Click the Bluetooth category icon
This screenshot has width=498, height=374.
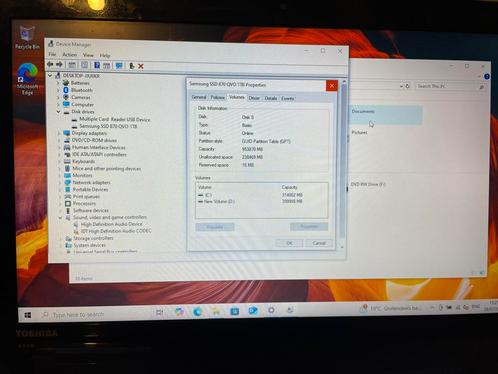tap(66, 90)
